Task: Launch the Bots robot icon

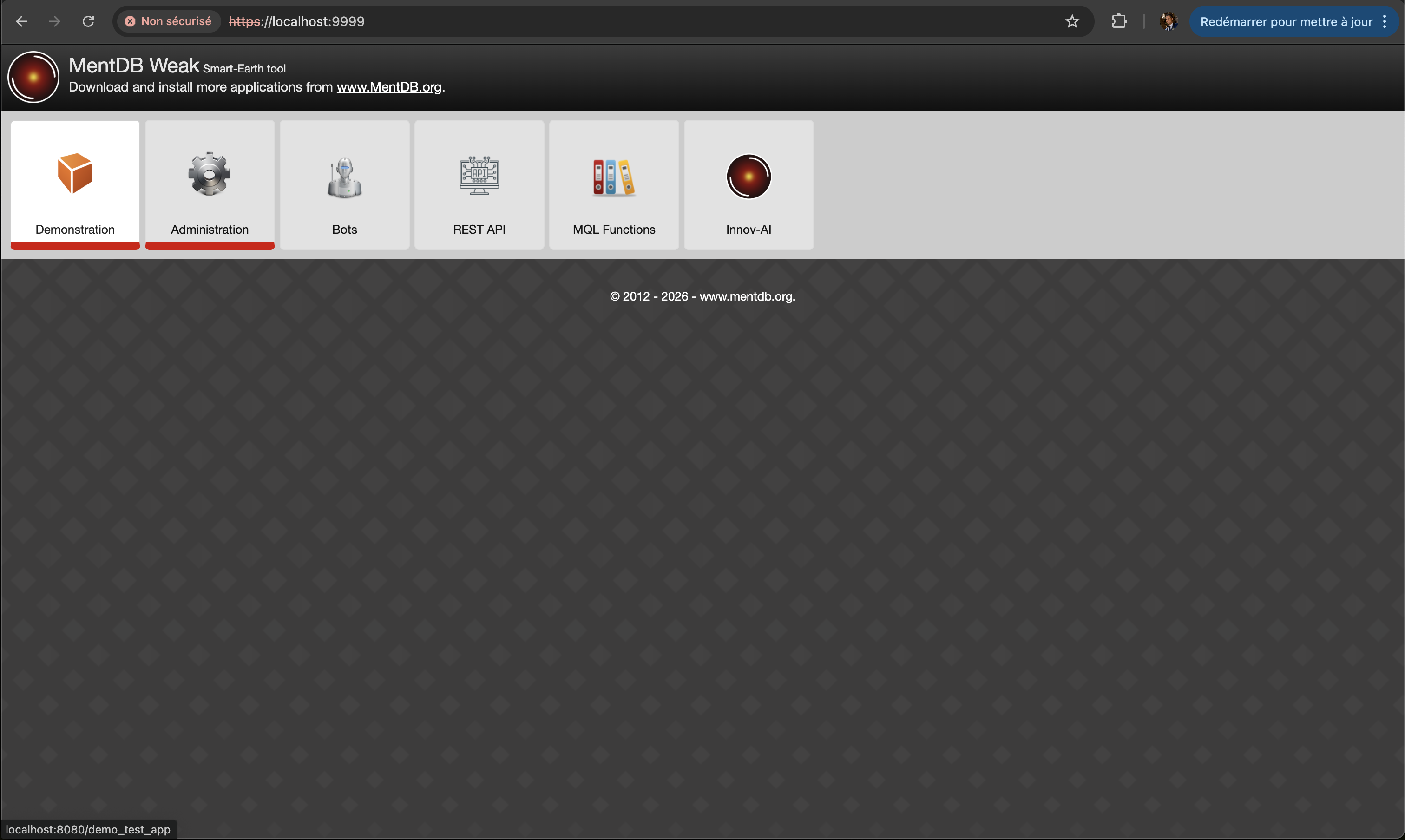Action: (x=344, y=177)
